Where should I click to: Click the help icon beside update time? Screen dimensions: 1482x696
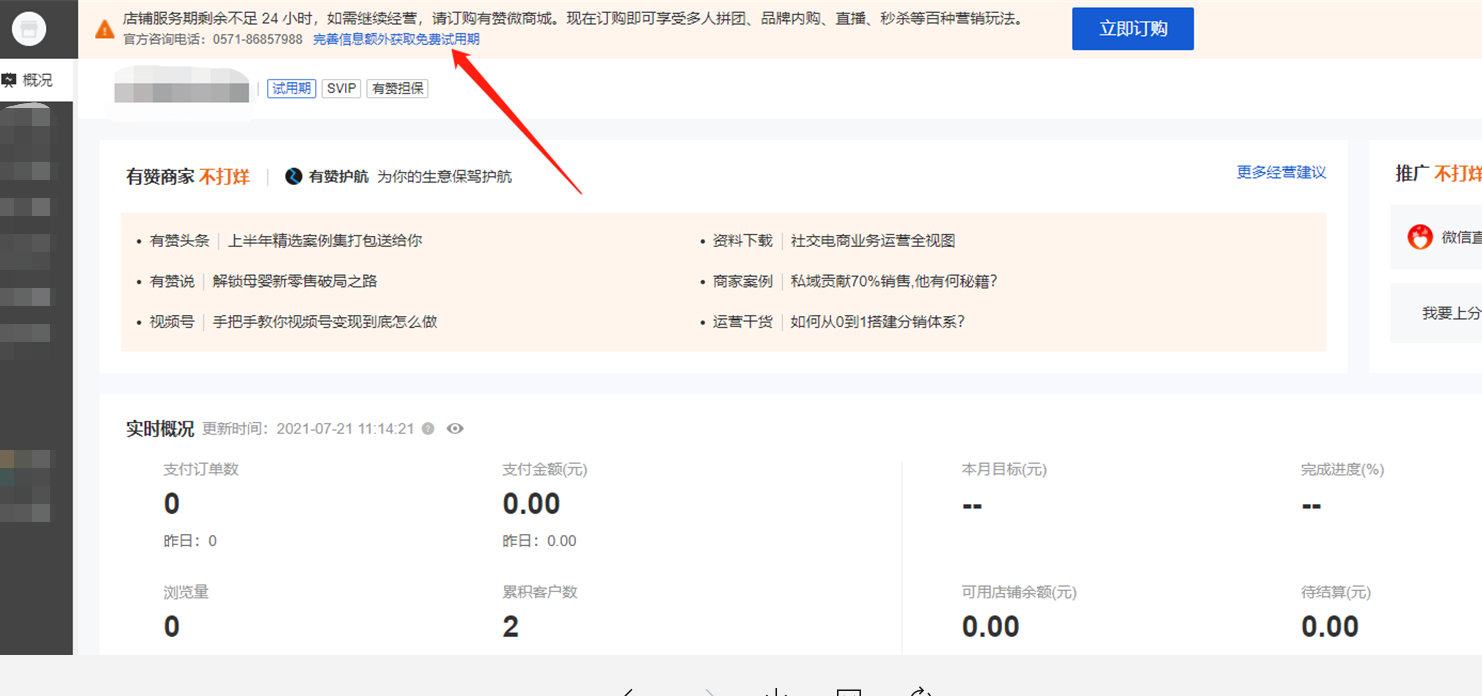[x=428, y=429]
